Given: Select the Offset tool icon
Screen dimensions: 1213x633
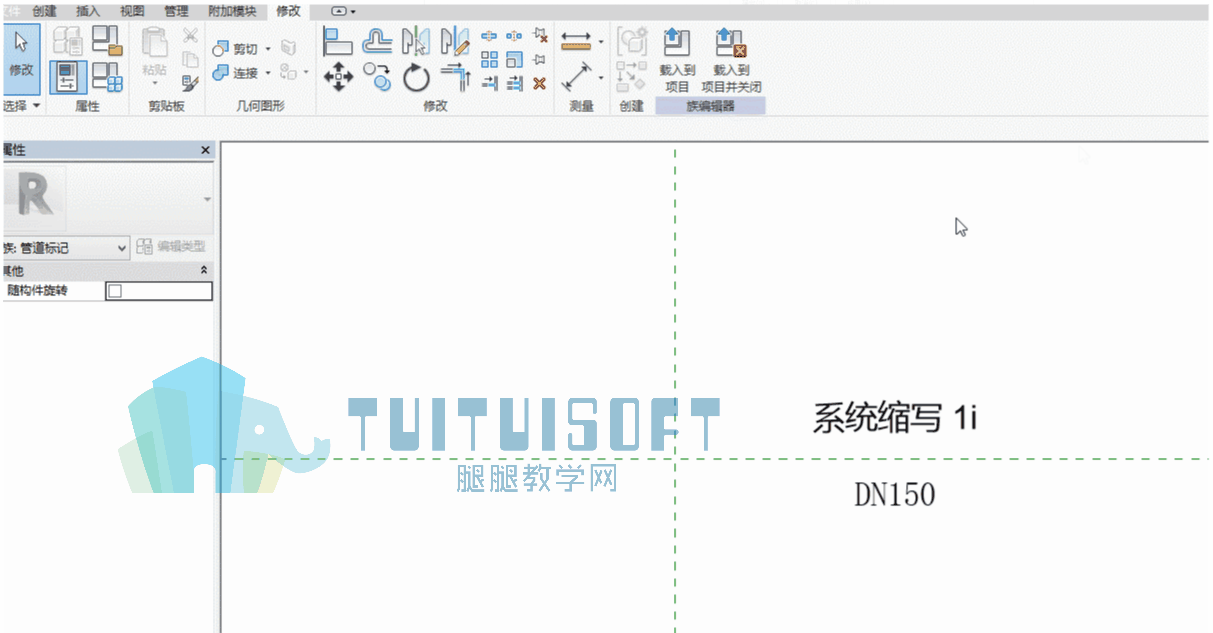Looking at the screenshot, I should tap(377, 42).
